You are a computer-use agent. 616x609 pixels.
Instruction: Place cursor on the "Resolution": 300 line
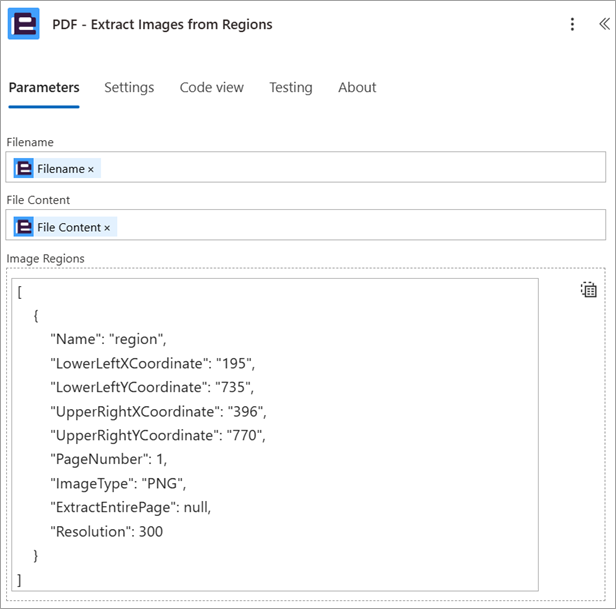tap(106, 532)
